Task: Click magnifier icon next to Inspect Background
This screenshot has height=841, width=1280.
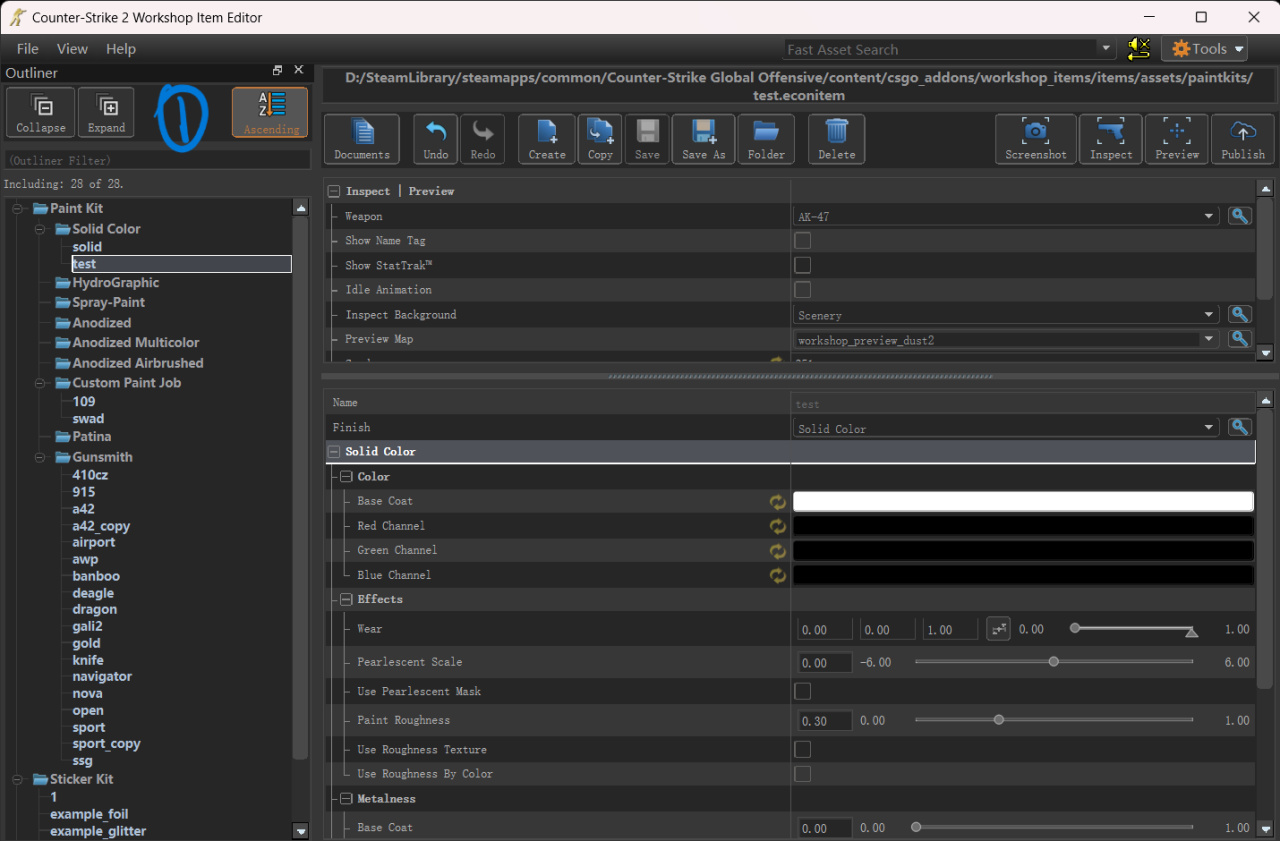Action: click(1240, 315)
